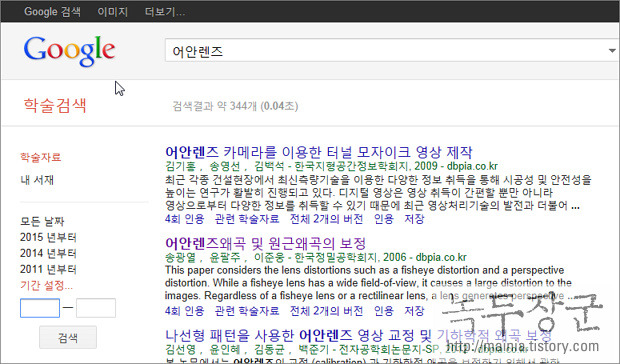Open search box dropdown arrow

pyautogui.click(x=612, y=51)
